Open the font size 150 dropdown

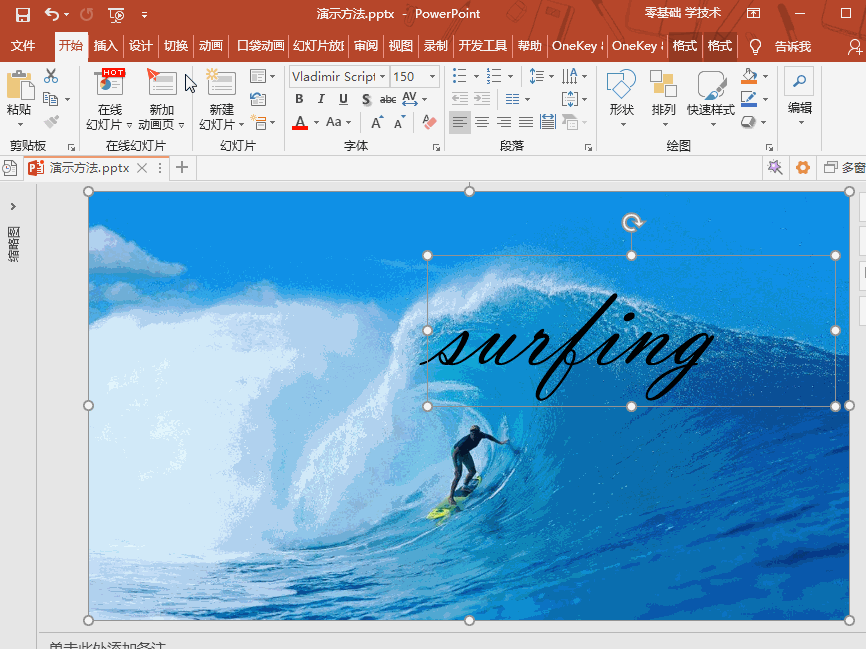click(432, 77)
